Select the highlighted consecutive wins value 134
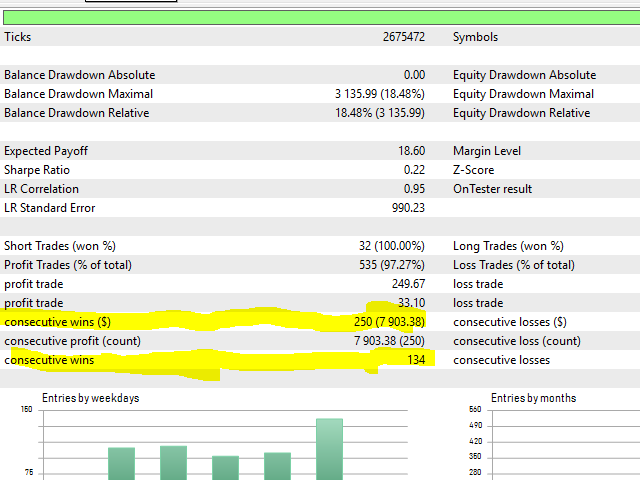The width and height of the screenshot is (640, 480). [415, 360]
